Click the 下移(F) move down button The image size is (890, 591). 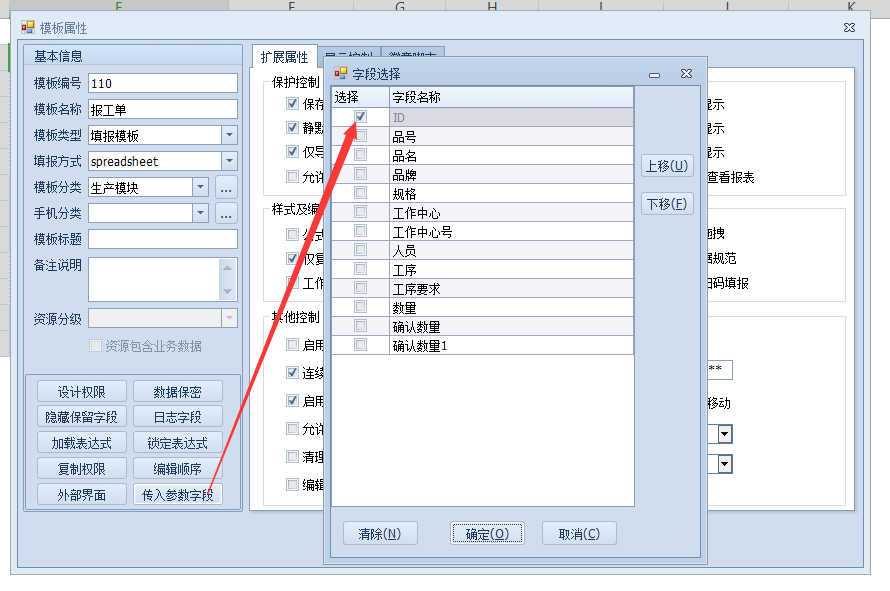click(x=667, y=204)
